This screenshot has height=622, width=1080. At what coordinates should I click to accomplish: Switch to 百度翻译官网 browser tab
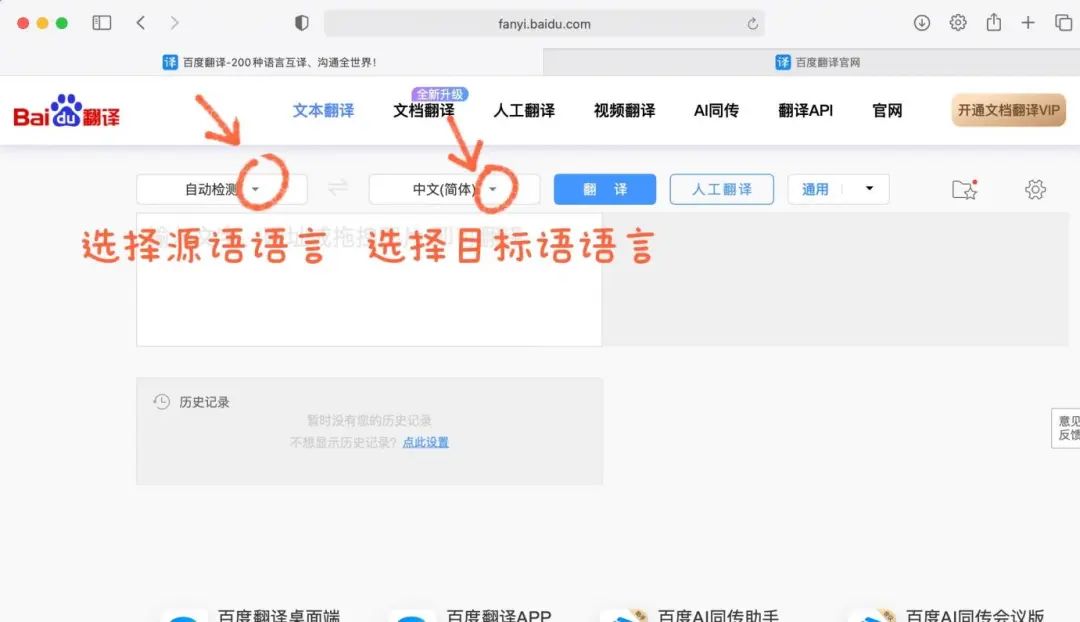point(811,62)
